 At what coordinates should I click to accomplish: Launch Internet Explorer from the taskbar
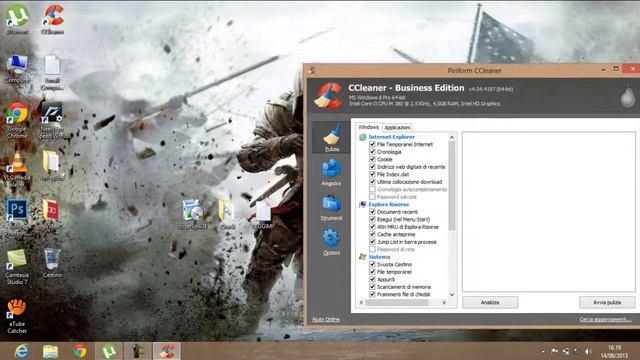point(21,351)
